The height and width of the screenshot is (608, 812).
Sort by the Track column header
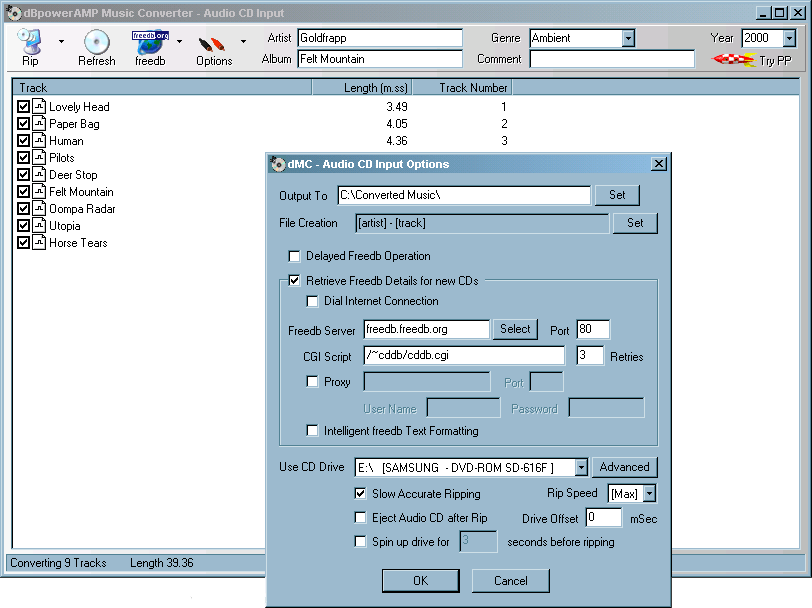pos(160,88)
